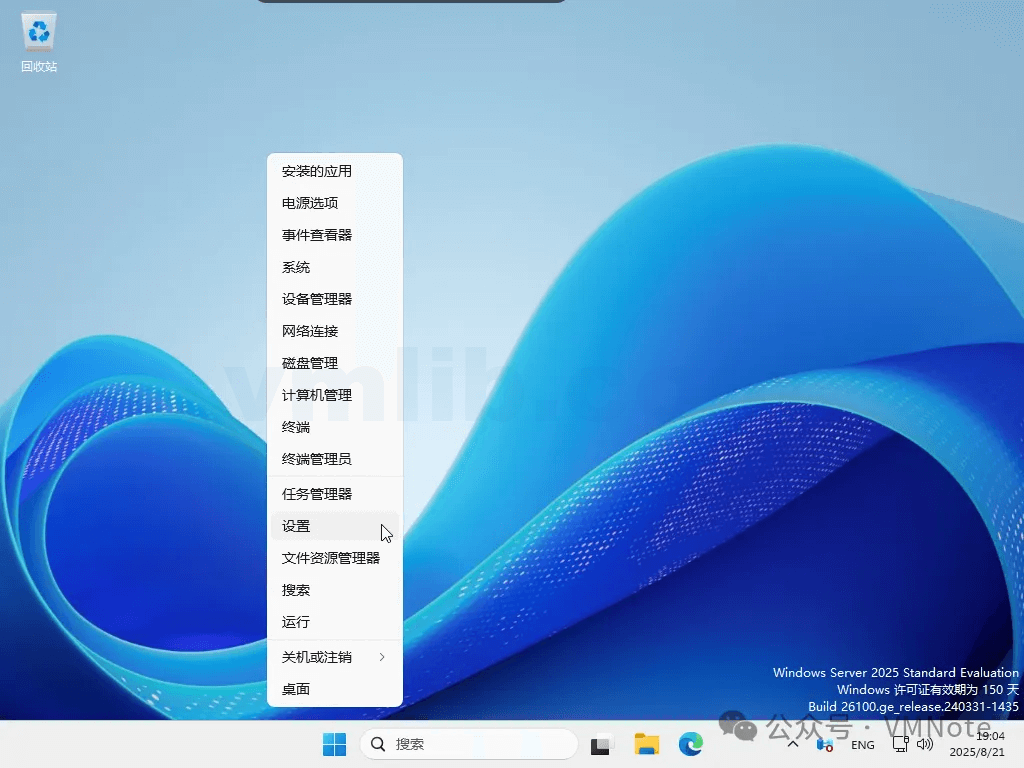Click the Windows Start button
Viewport: 1024px width, 768px height.
(x=334, y=744)
